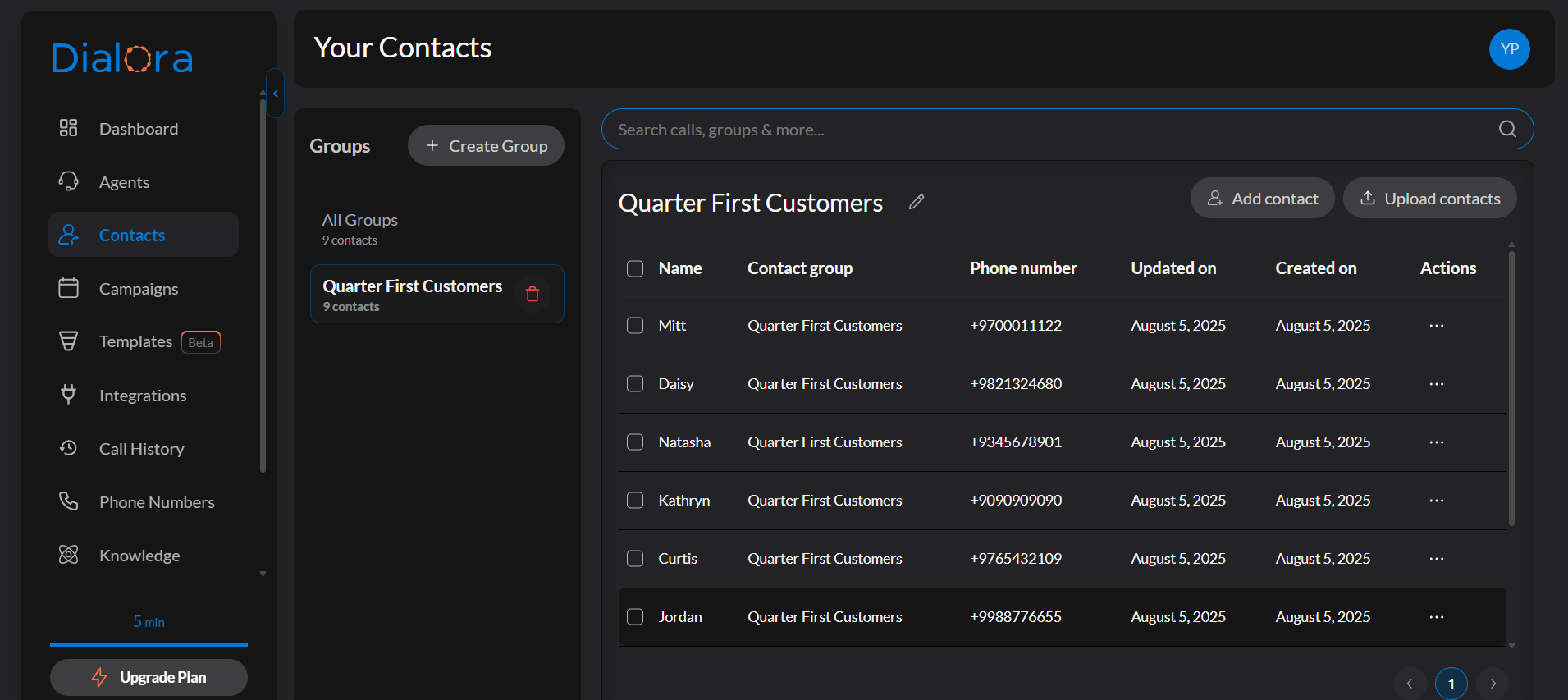Click the pencil icon beside Quarter First Customers
The width and height of the screenshot is (1568, 700).
(x=917, y=202)
